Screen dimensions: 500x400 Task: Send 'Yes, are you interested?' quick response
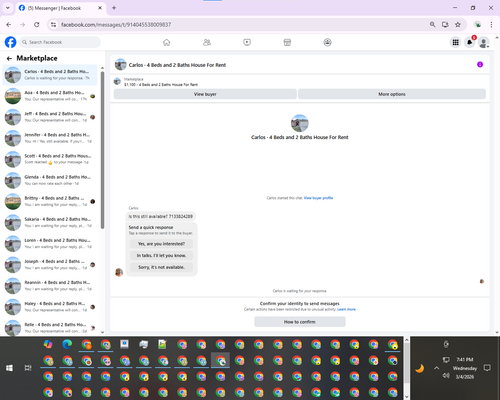(161, 244)
